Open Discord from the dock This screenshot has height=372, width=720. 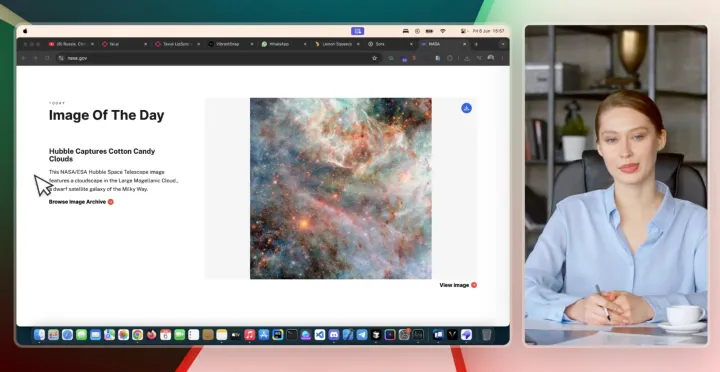[x=334, y=335]
